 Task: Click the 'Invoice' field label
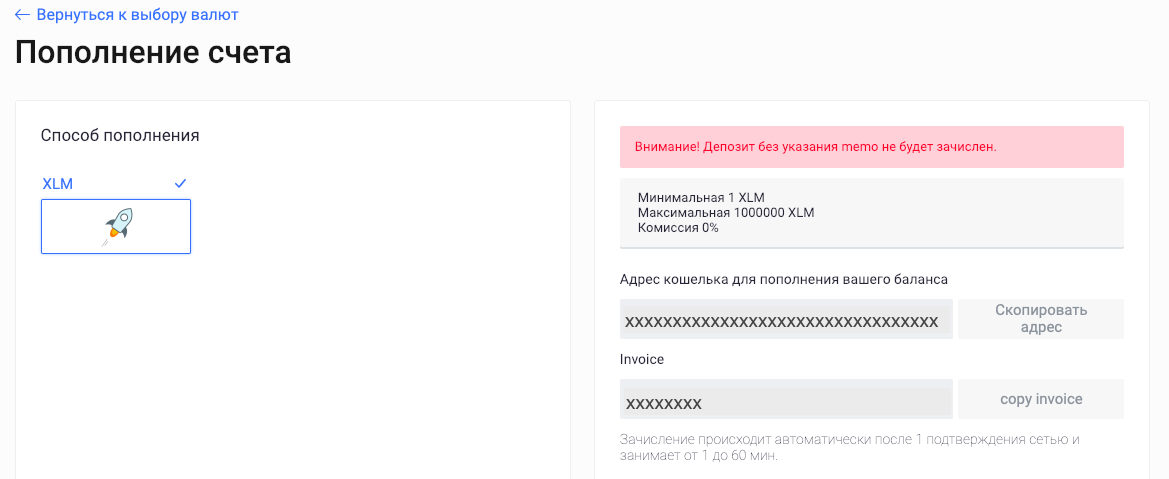(642, 360)
